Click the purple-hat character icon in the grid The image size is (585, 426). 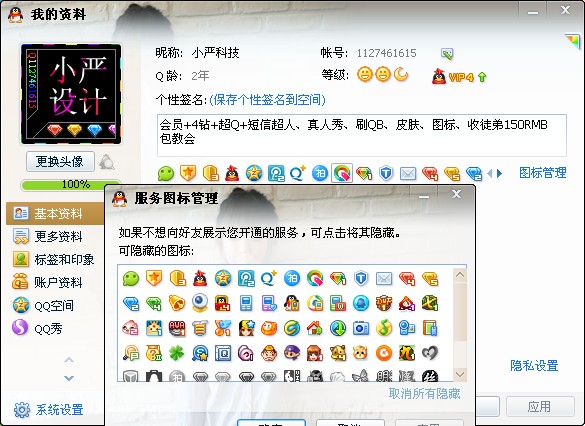292,353
